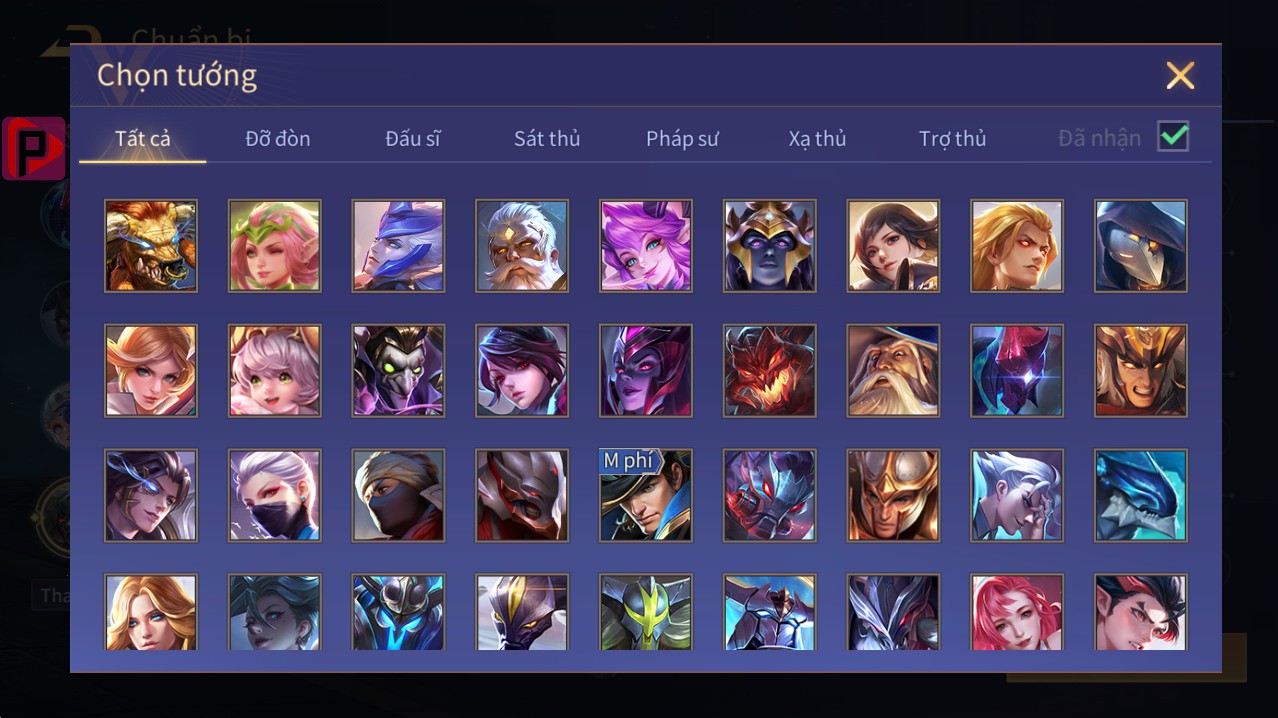Select the red lava demon hero

point(770,371)
